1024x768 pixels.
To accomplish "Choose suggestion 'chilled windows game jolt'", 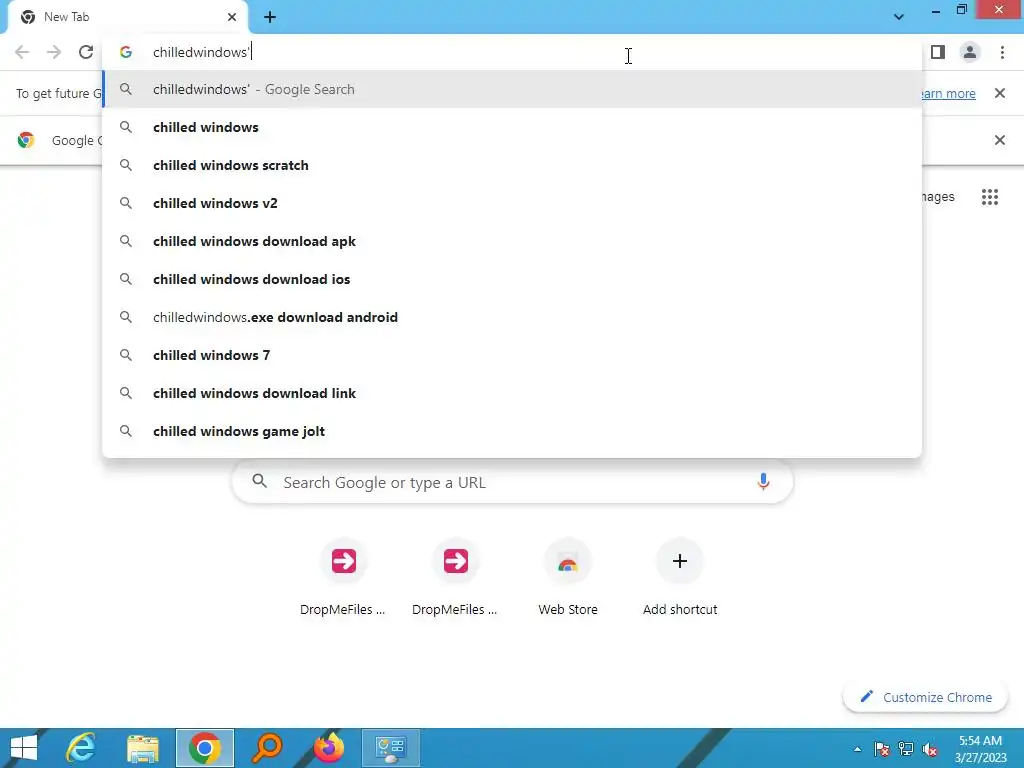I will (512, 431).
